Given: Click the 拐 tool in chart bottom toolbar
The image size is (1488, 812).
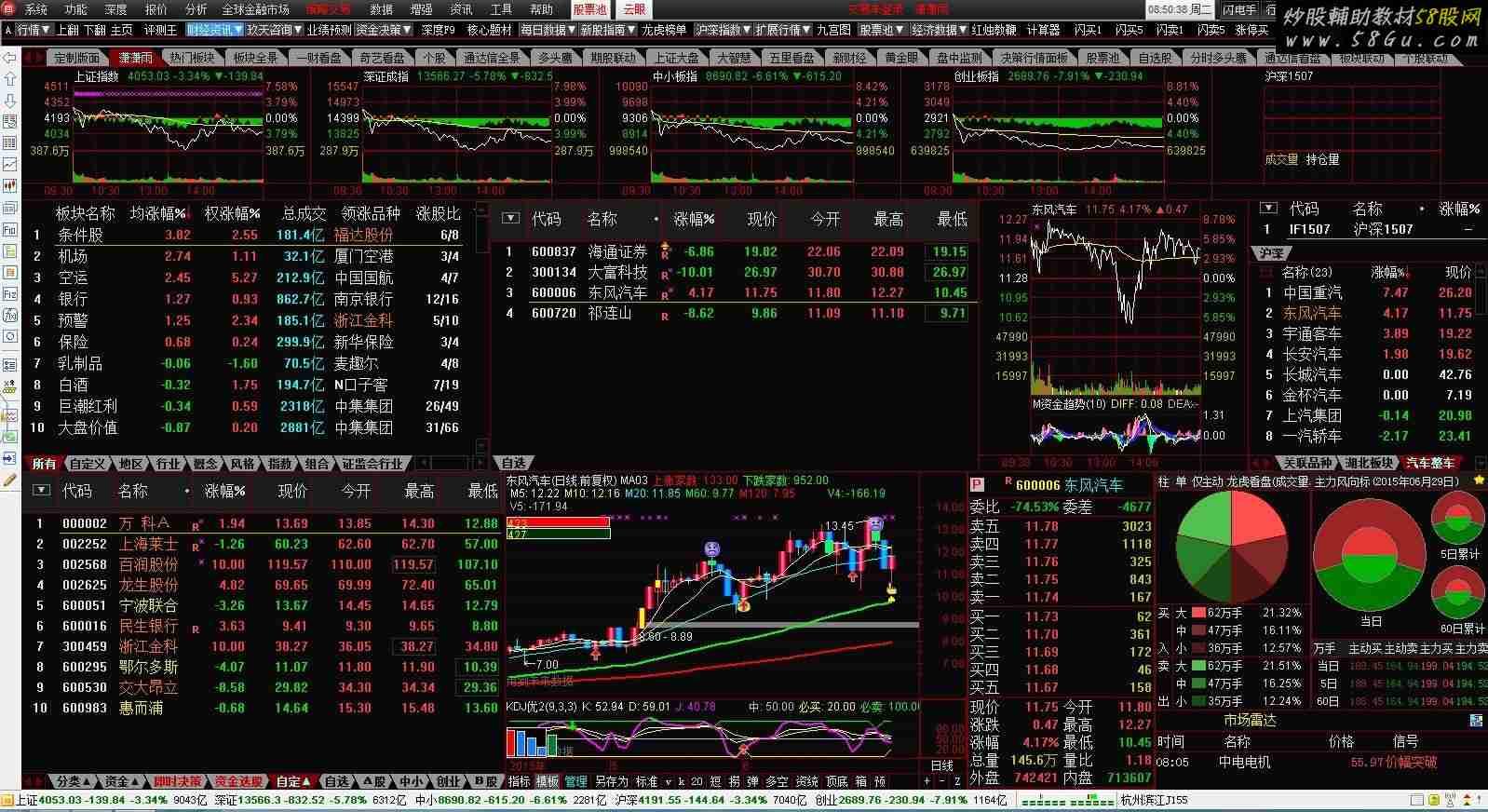Looking at the screenshot, I should (x=735, y=781).
